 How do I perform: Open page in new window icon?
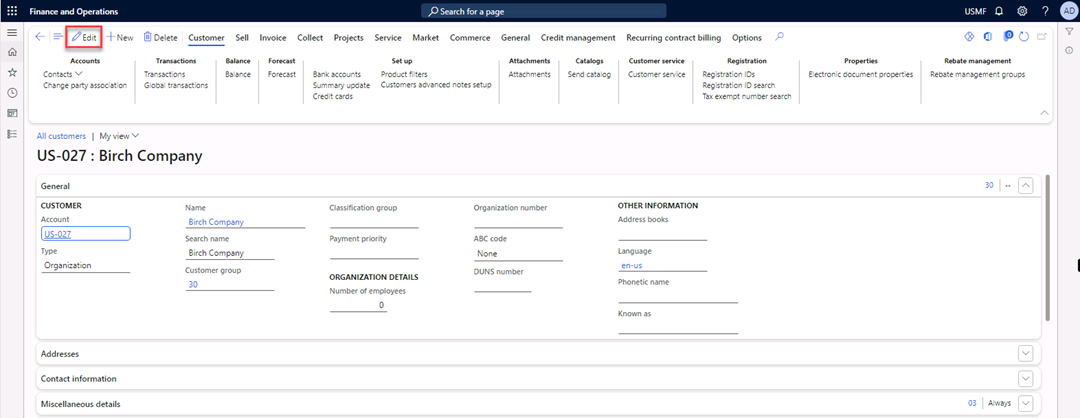click(1041, 36)
